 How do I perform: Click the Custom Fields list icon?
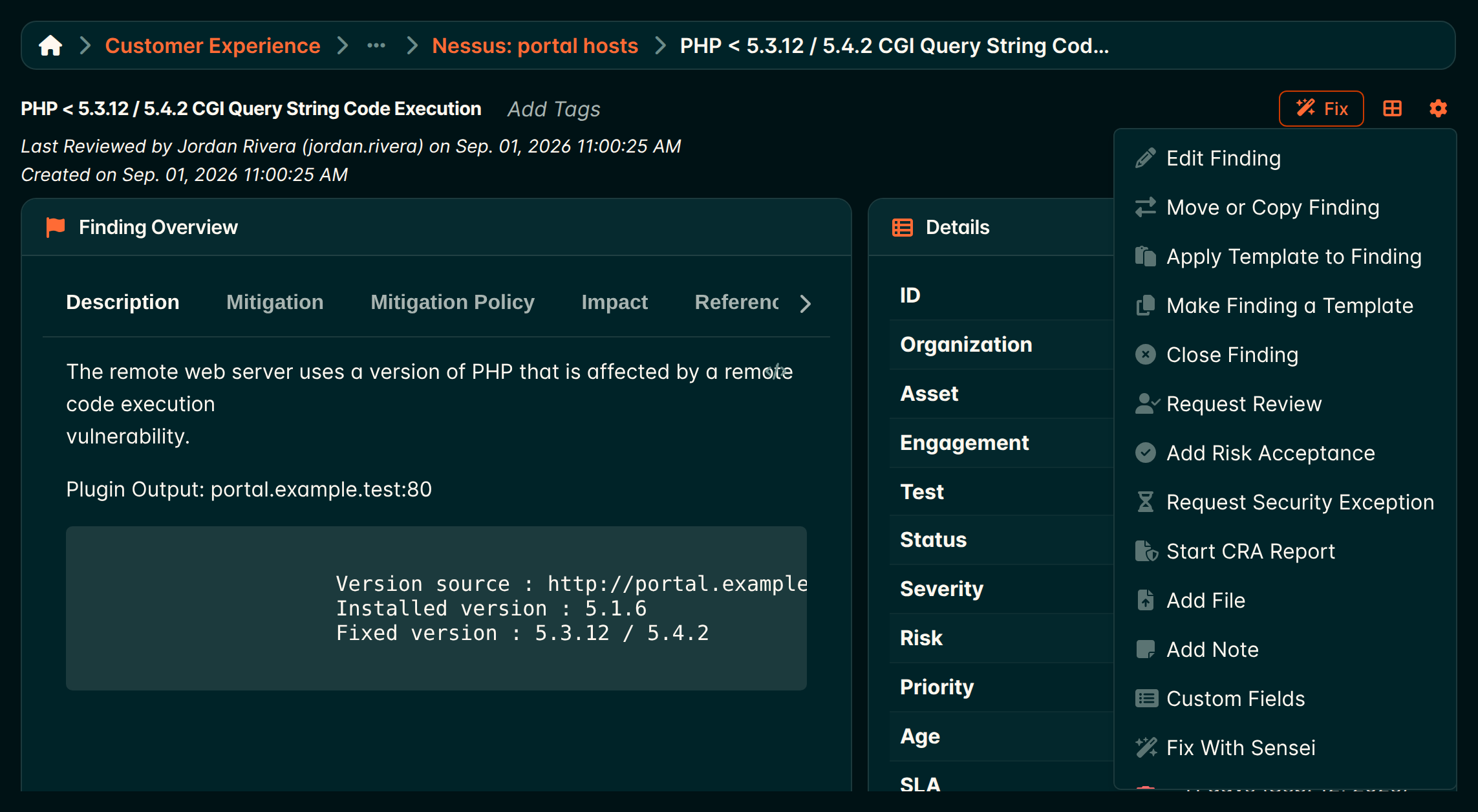[1146, 699]
